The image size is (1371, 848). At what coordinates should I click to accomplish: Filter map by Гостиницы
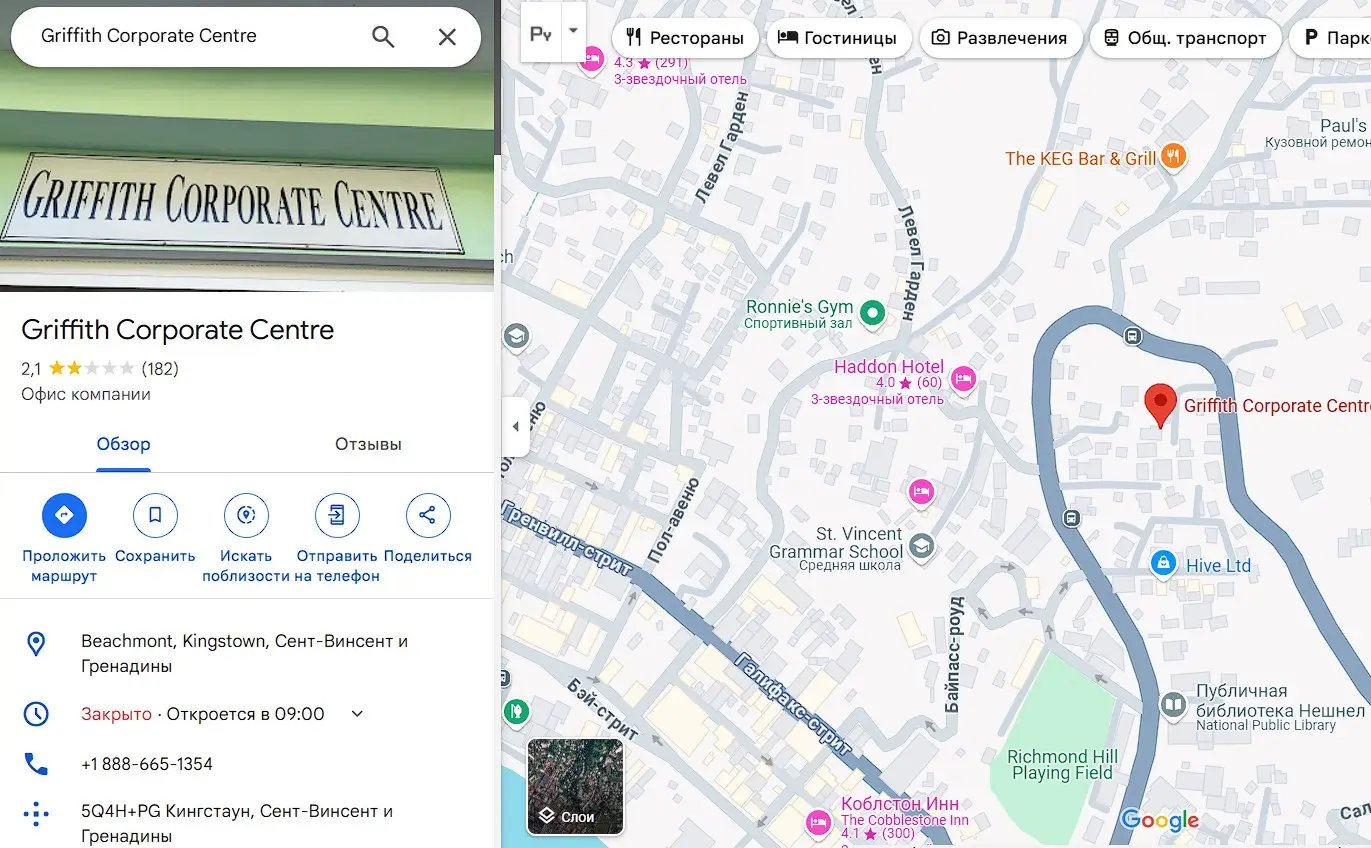coord(838,38)
